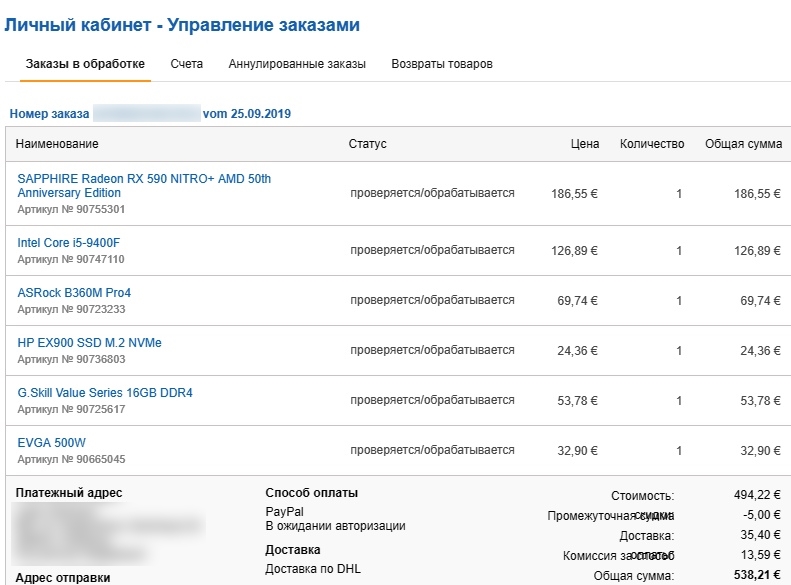Click the grand total '538,21 €'
The image size is (791, 585).
click(757, 575)
